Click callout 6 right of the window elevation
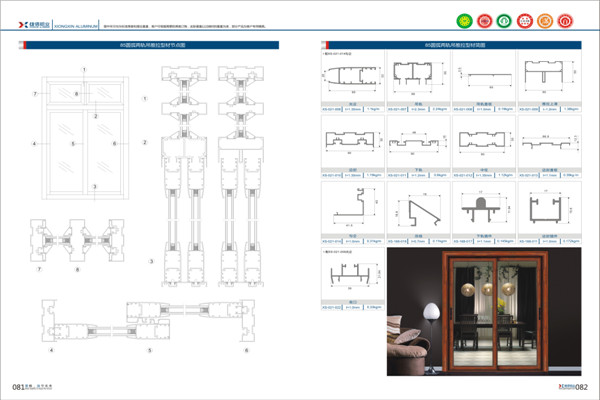The width and height of the screenshot is (600, 400). 114,144
